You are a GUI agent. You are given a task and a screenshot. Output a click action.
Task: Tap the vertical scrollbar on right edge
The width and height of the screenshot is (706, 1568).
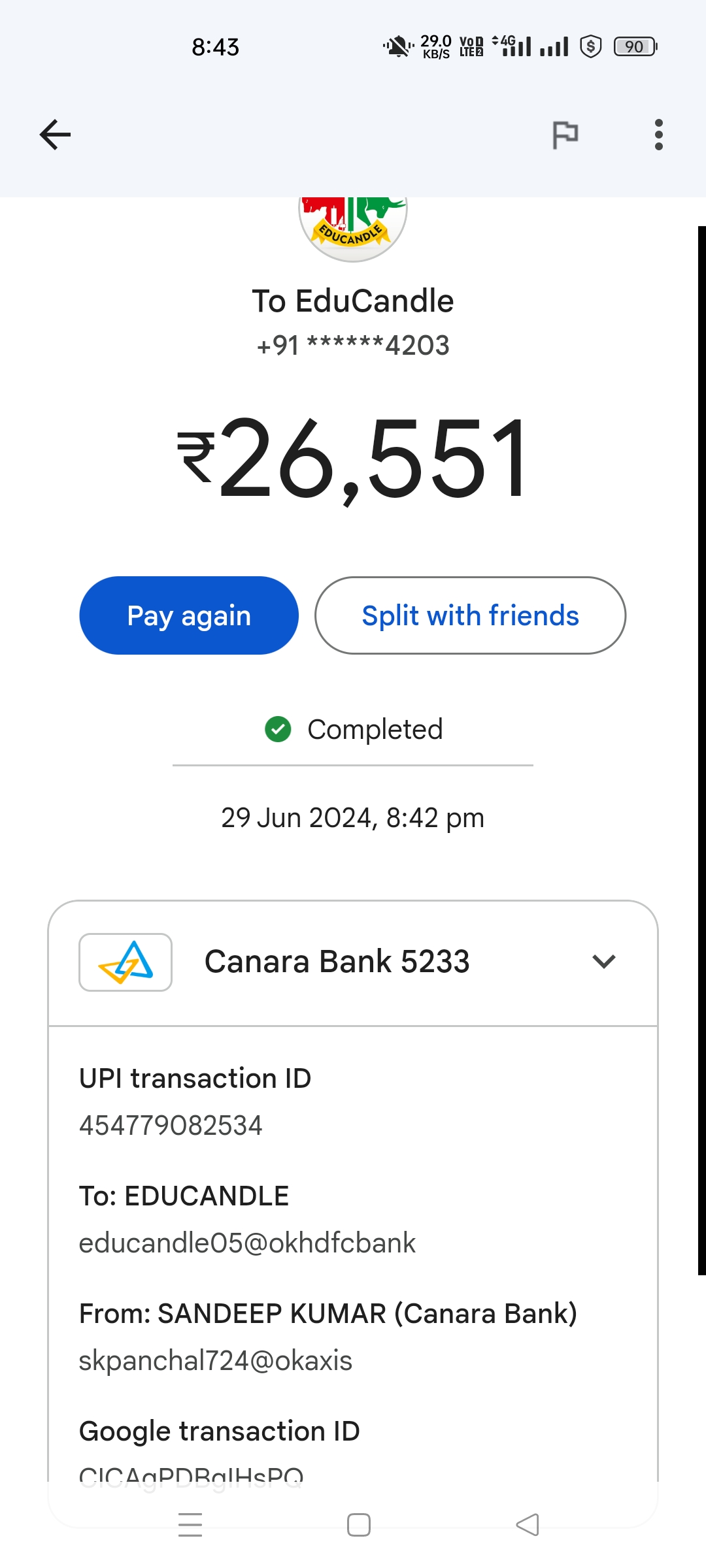click(x=701, y=750)
